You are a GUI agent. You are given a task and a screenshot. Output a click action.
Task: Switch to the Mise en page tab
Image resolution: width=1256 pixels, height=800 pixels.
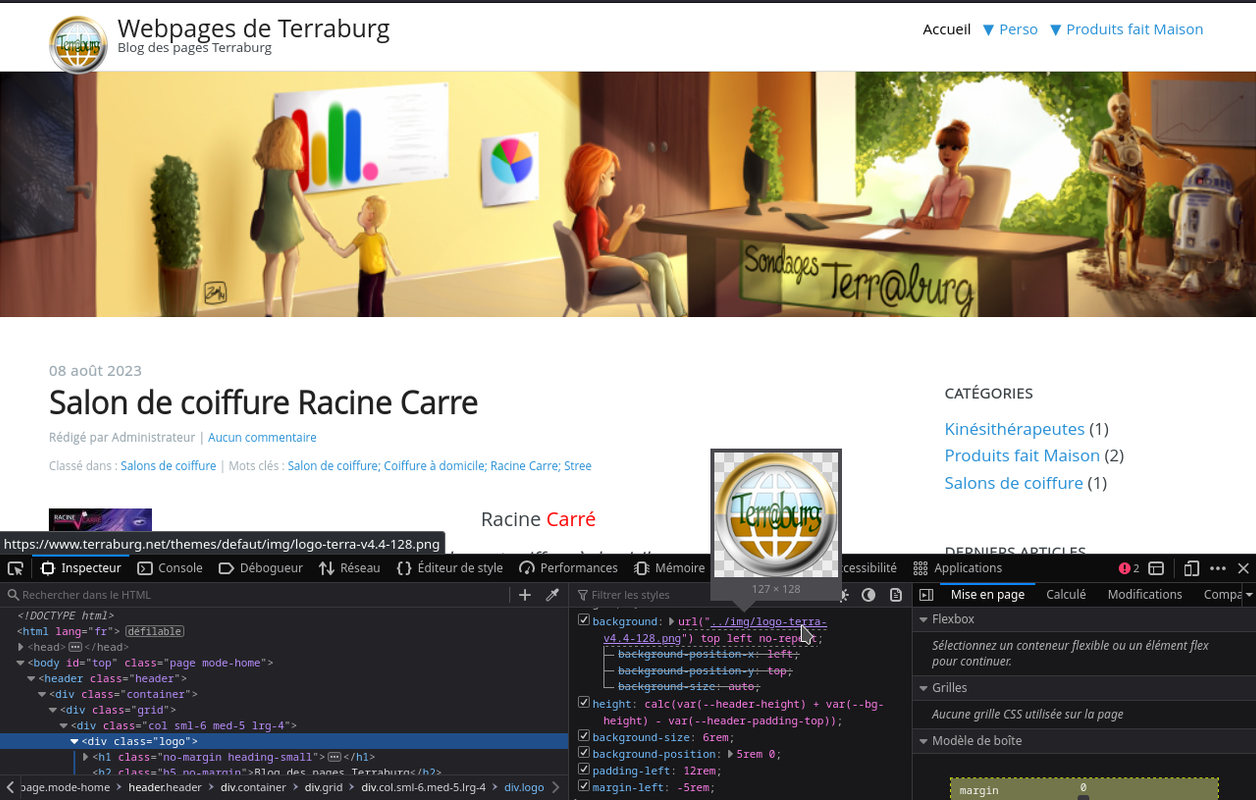tap(987, 594)
